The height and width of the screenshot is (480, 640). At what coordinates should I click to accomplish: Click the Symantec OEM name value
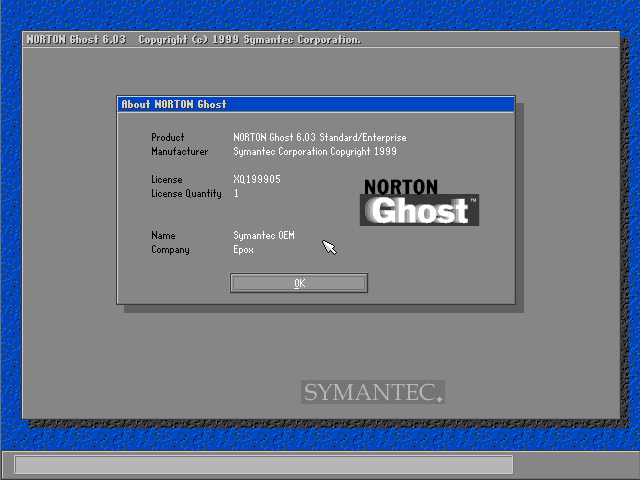264,236
